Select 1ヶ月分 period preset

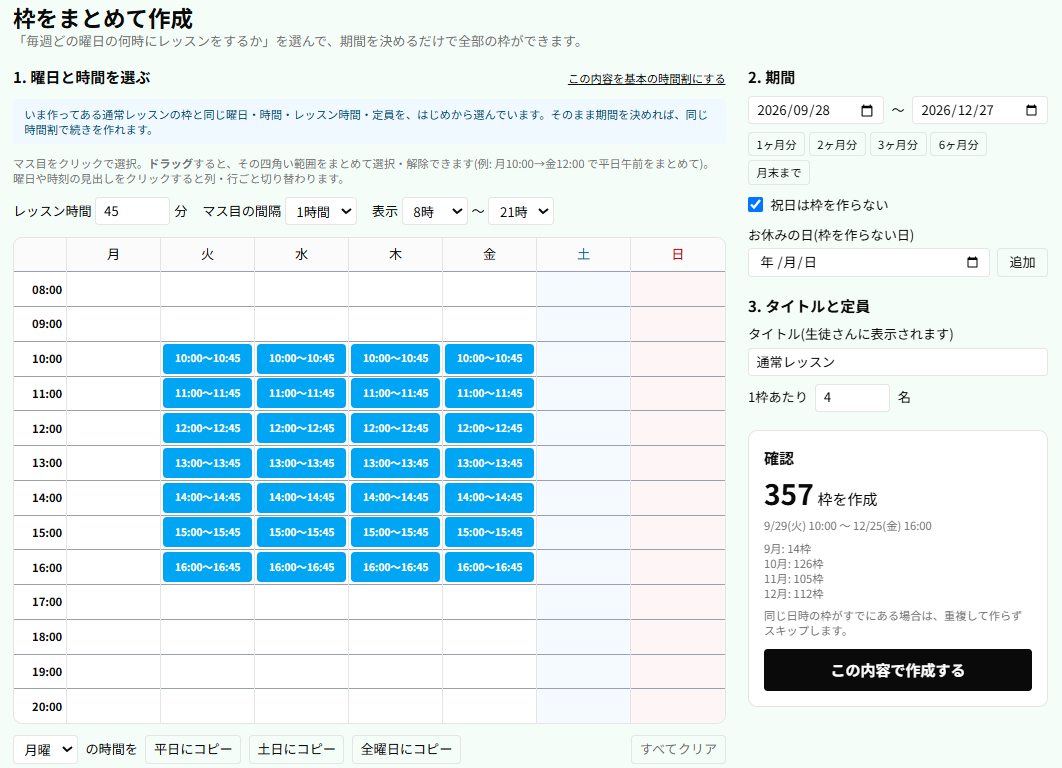[776, 145]
